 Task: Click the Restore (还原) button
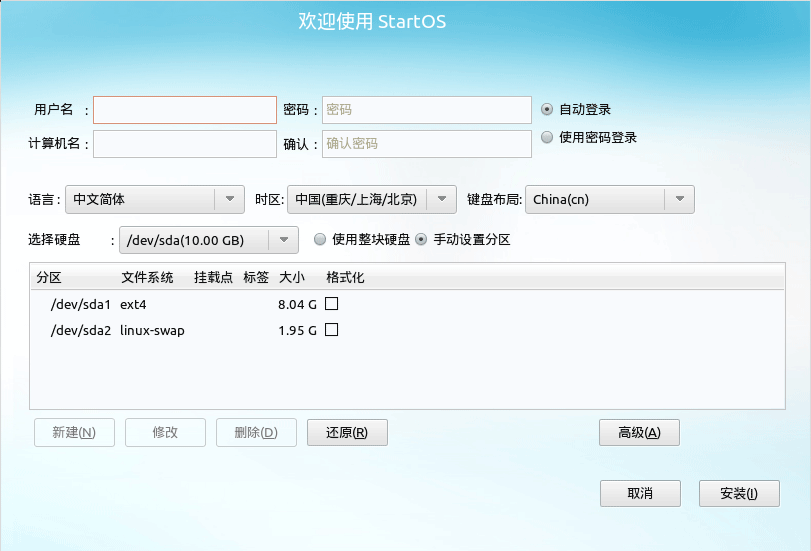point(347,433)
